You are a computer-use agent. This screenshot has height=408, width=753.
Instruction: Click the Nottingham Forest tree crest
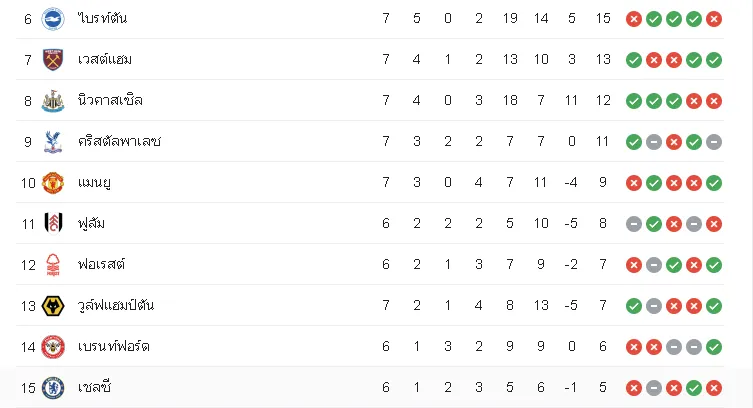pos(53,264)
